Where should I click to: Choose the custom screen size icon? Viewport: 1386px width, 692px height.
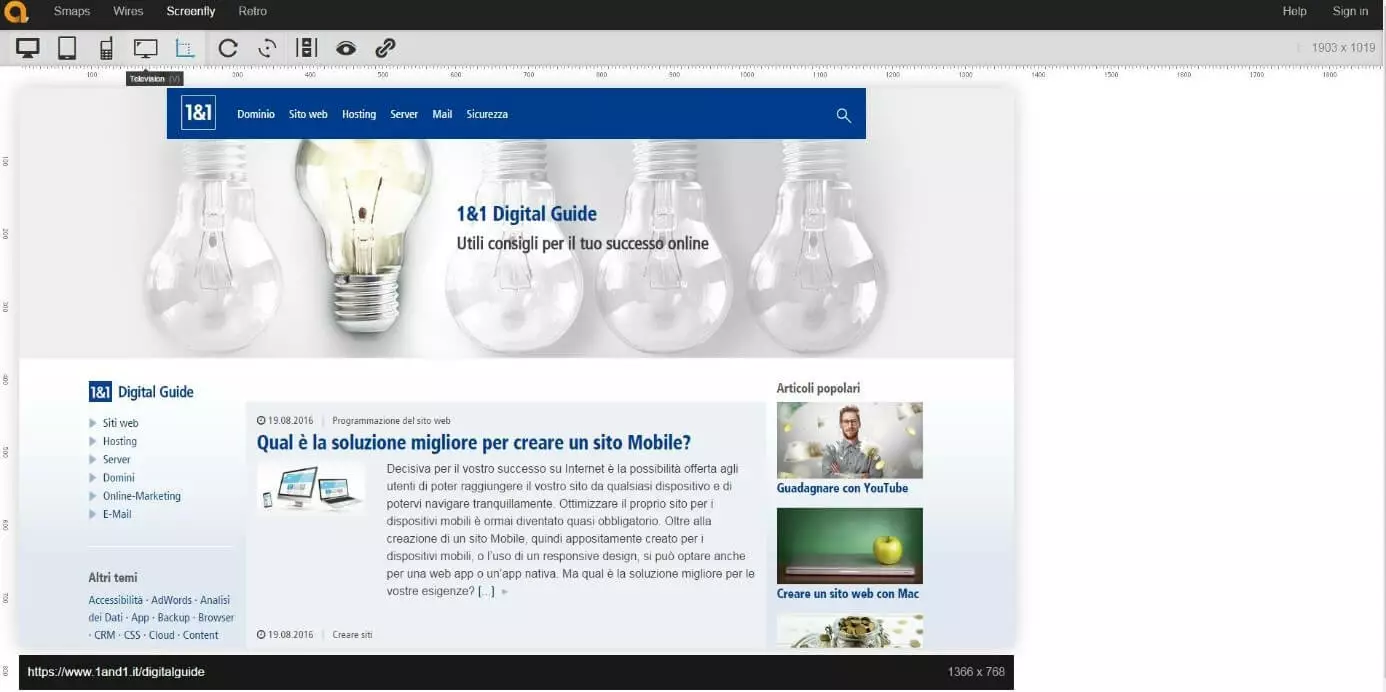click(x=185, y=48)
